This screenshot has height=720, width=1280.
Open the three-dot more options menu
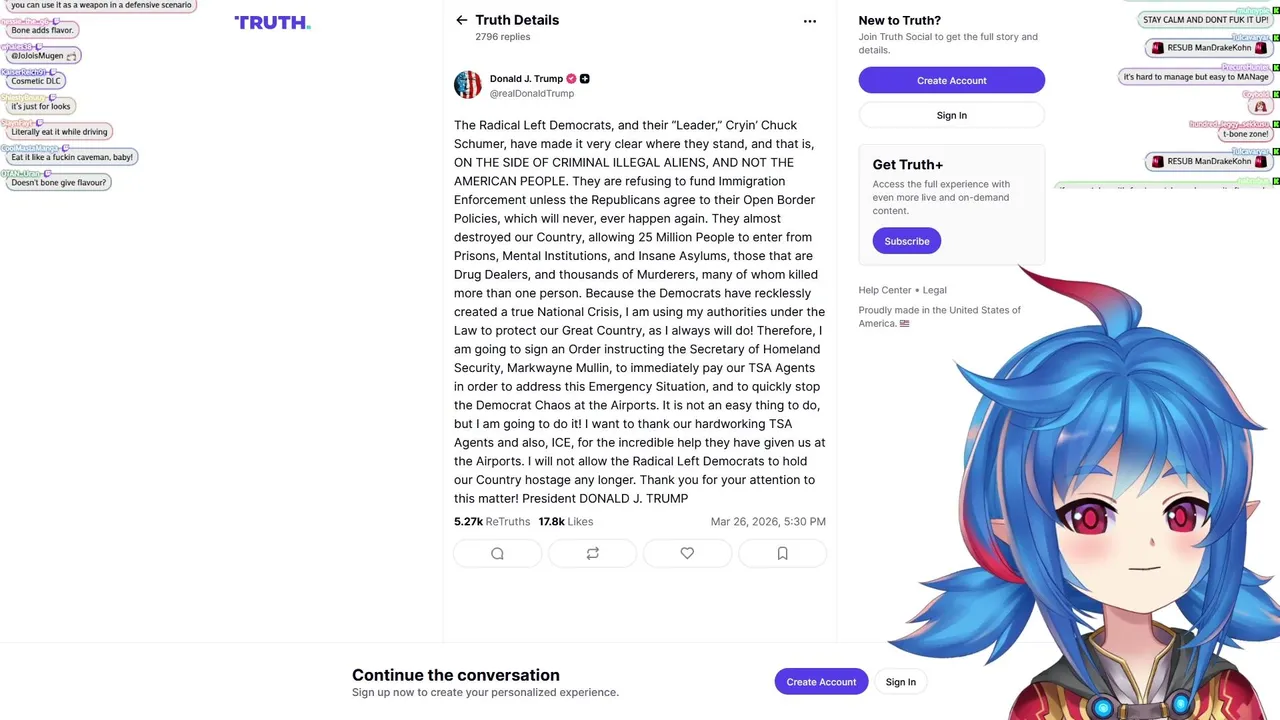[810, 21]
